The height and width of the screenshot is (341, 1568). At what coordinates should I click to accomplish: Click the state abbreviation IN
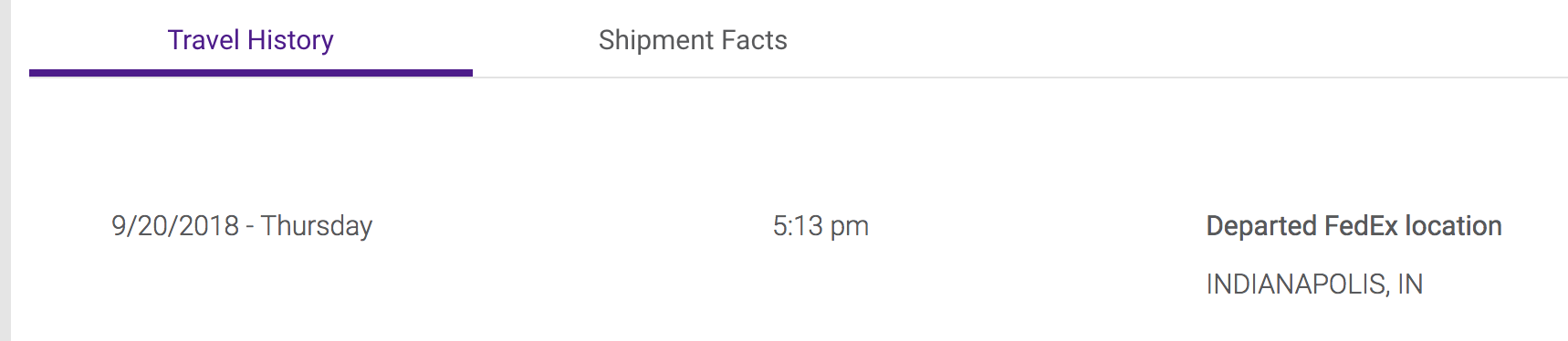1410,284
